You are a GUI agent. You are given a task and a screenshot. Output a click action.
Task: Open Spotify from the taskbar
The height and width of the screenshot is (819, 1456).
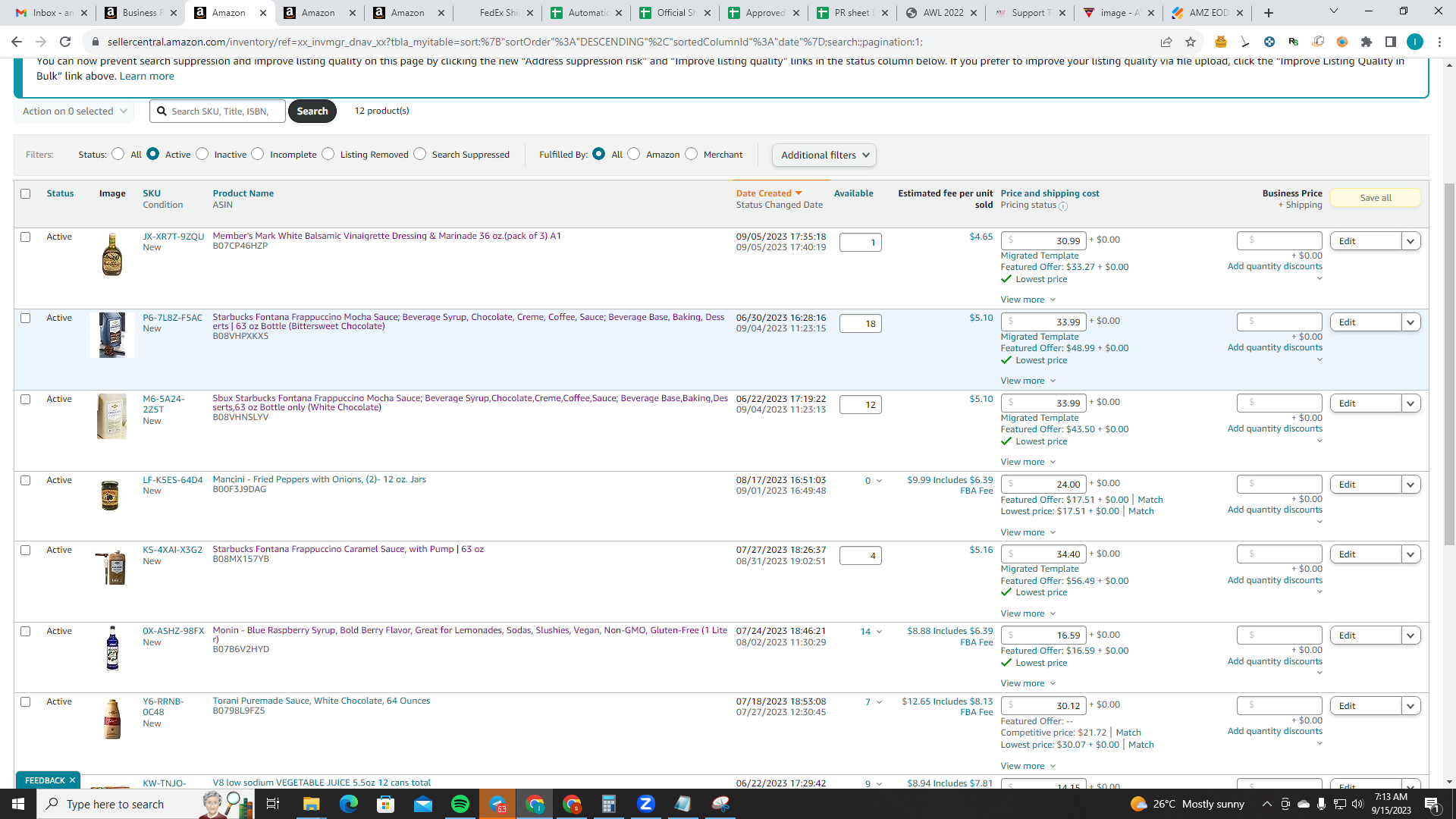coord(460,804)
